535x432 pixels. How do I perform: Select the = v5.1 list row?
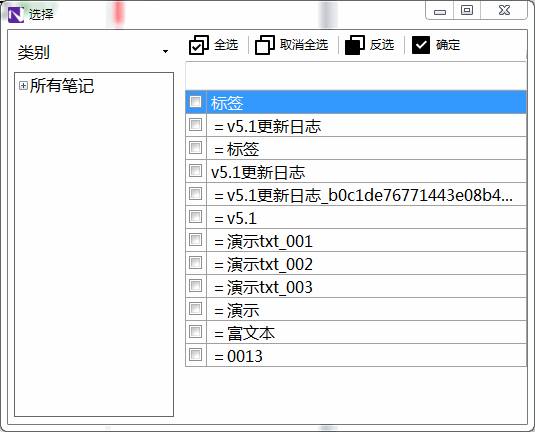coord(366,217)
